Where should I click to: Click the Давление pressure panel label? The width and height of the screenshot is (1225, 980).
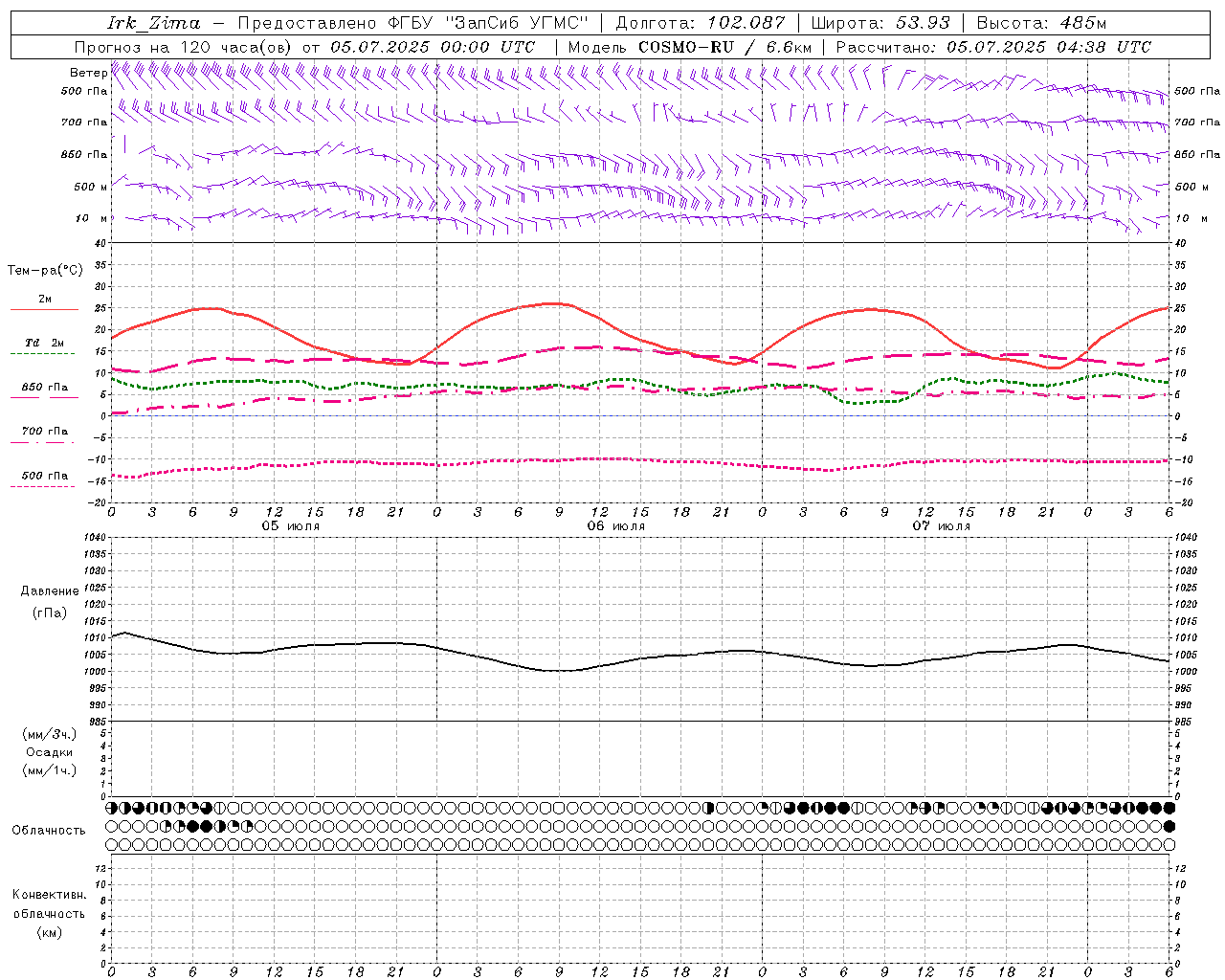point(50,590)
